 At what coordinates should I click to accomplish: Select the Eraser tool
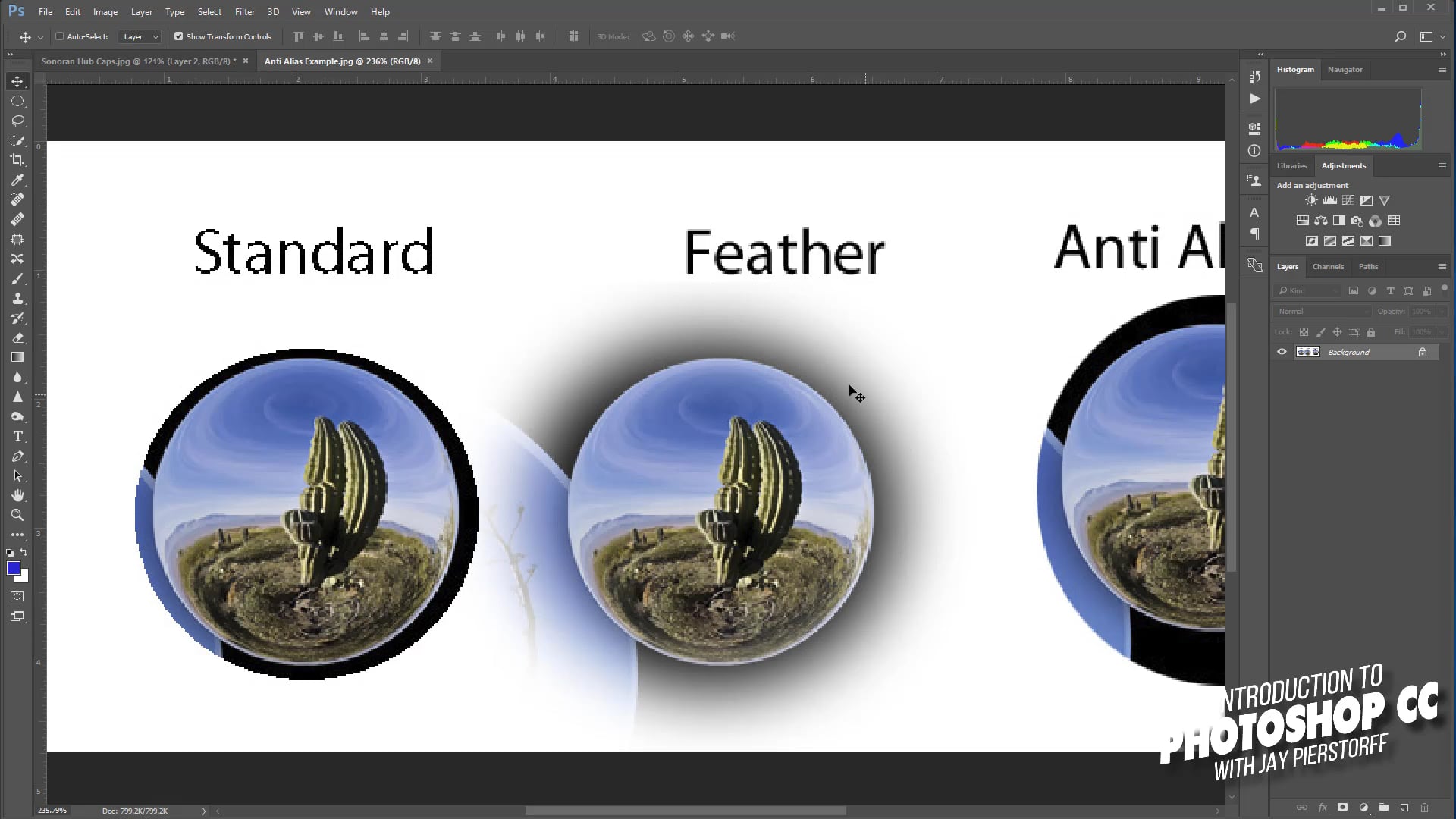[17, 338]
